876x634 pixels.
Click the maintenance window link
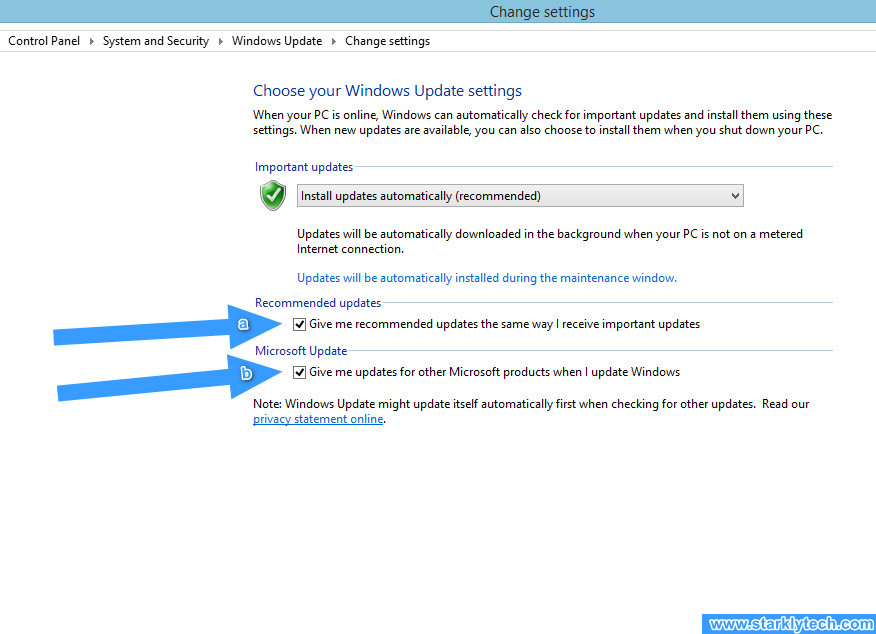point(487,277)
